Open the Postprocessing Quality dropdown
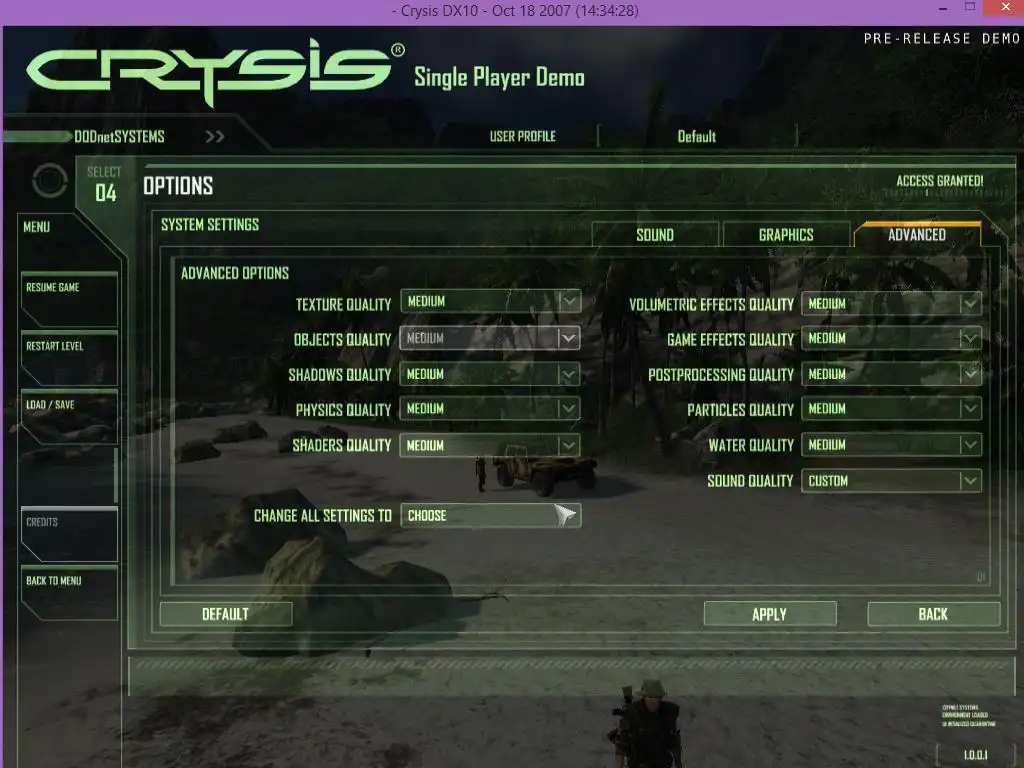Viewport: 1024px width, 768px height. [x=891, y=374]
